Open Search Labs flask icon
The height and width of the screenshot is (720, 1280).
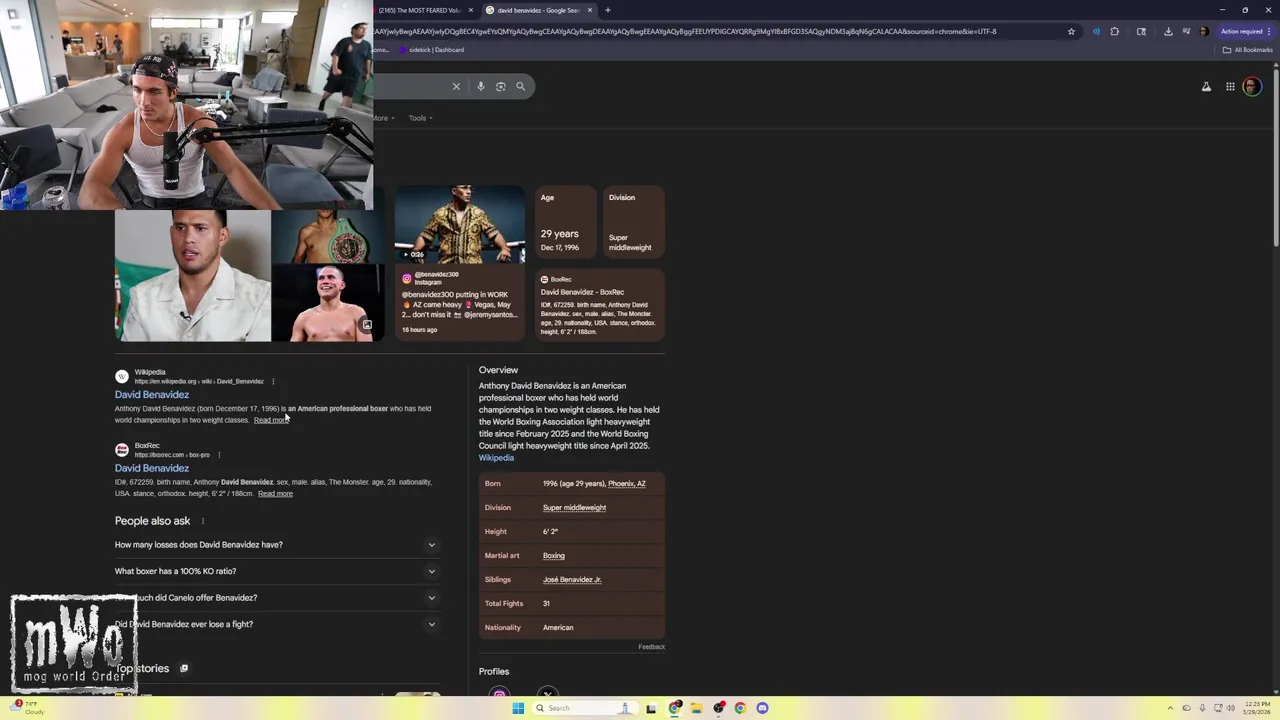(1206, 87)
